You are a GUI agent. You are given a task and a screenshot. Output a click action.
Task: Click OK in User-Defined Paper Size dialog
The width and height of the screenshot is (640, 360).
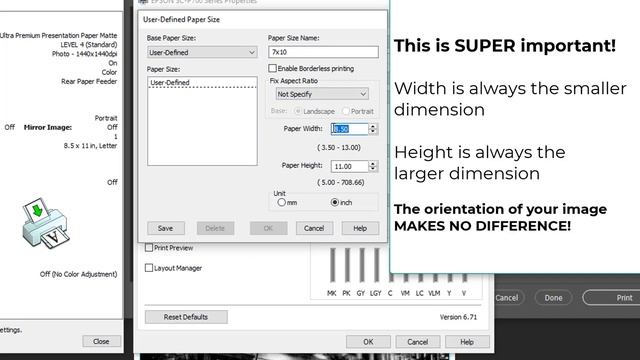point(269,228)
